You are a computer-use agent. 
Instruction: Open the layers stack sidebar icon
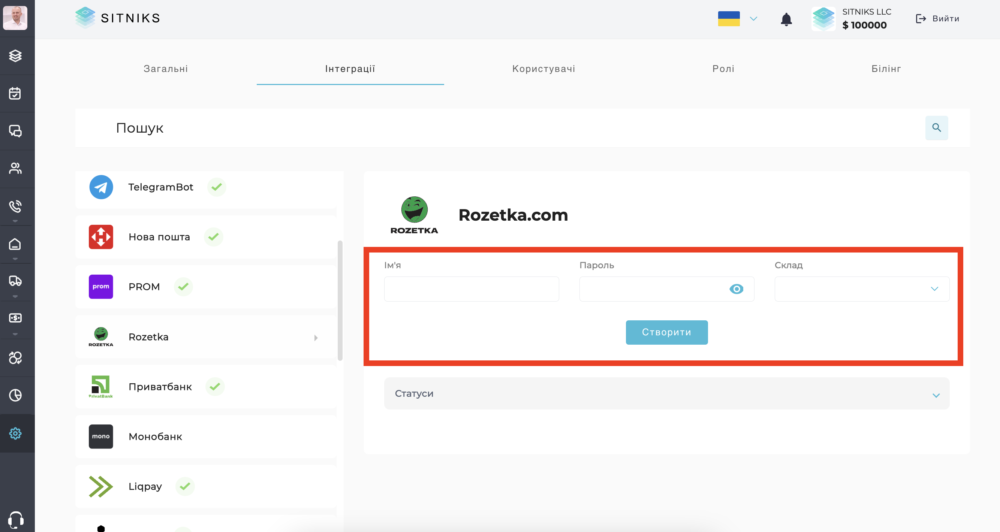15,55
